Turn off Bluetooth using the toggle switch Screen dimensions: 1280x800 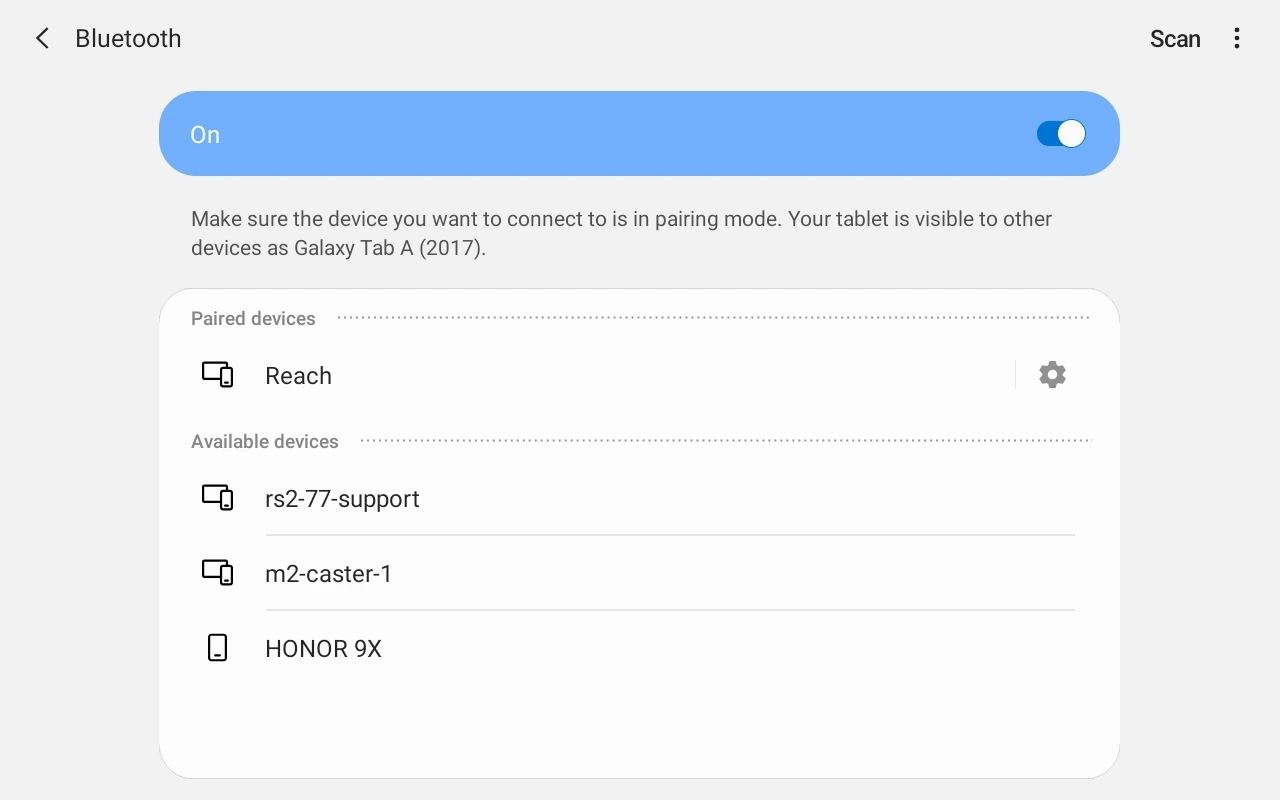coord(1060,133)
